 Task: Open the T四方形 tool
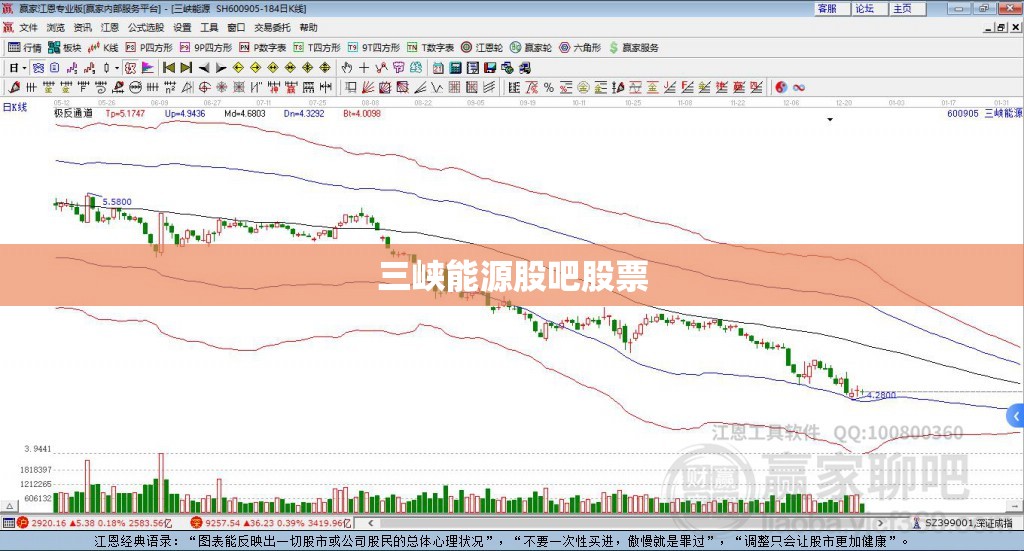click(317, 48)
